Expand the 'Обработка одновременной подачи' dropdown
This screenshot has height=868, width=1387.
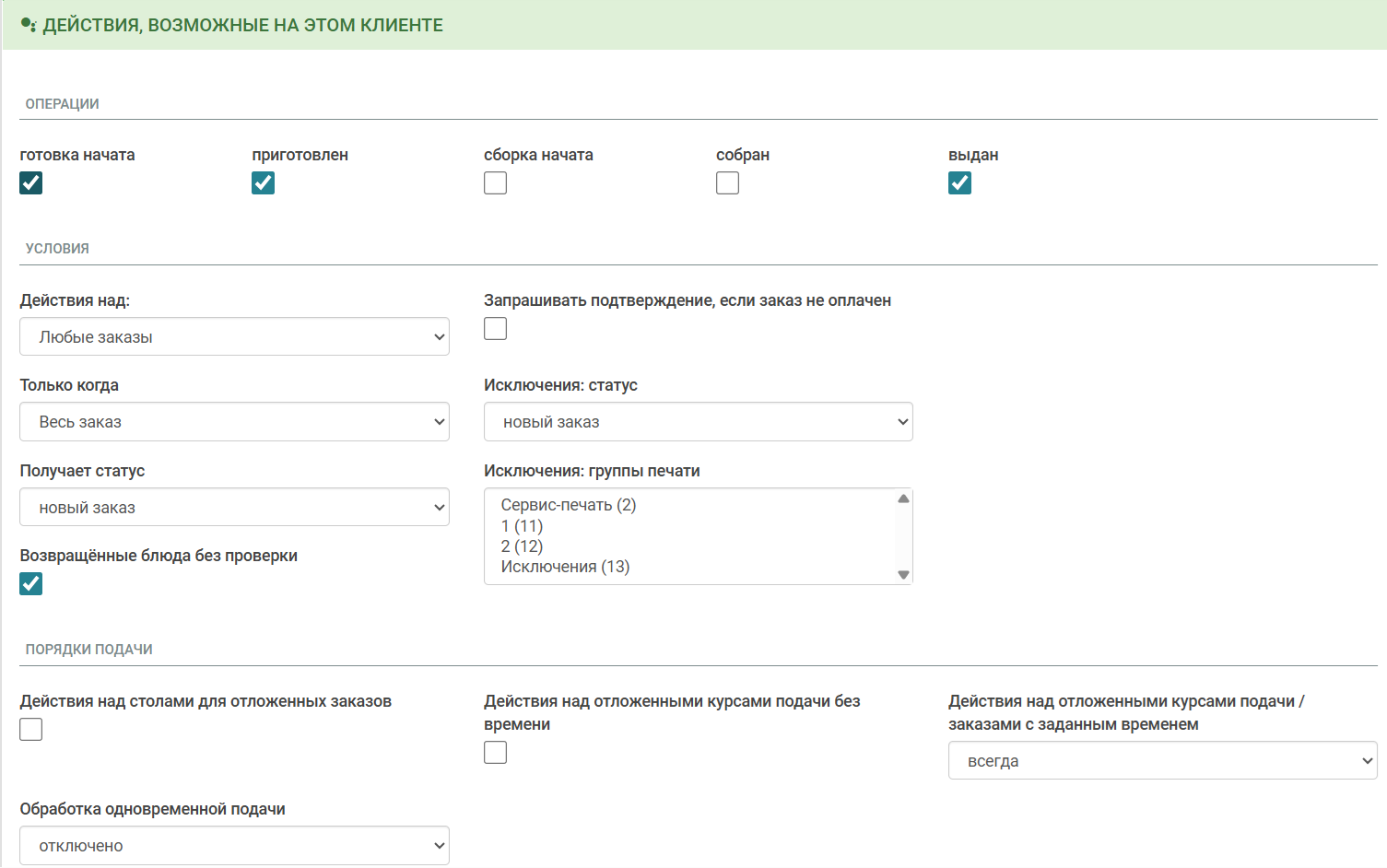tap(234, 846)
